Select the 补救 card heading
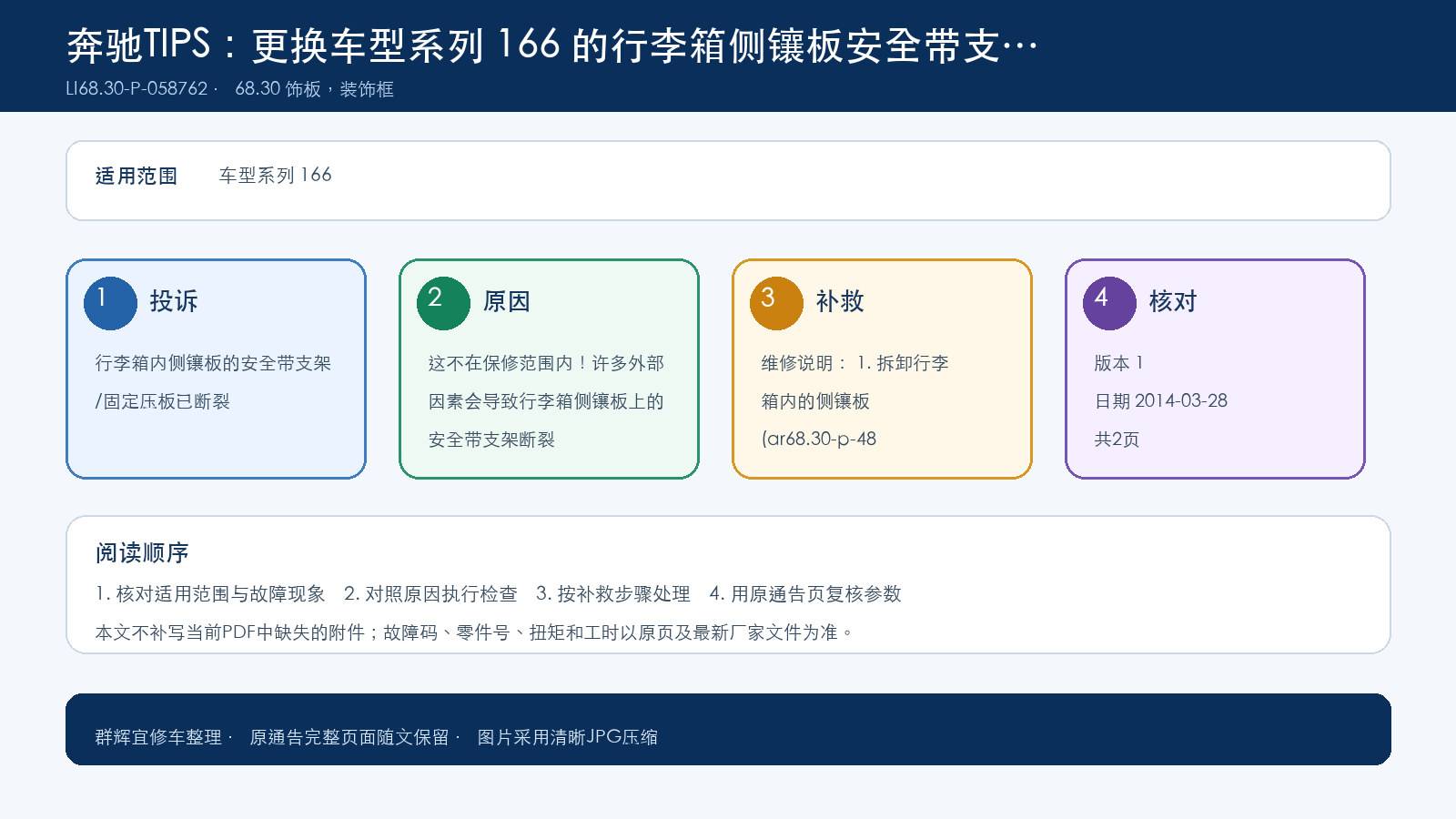 point(840,301)
